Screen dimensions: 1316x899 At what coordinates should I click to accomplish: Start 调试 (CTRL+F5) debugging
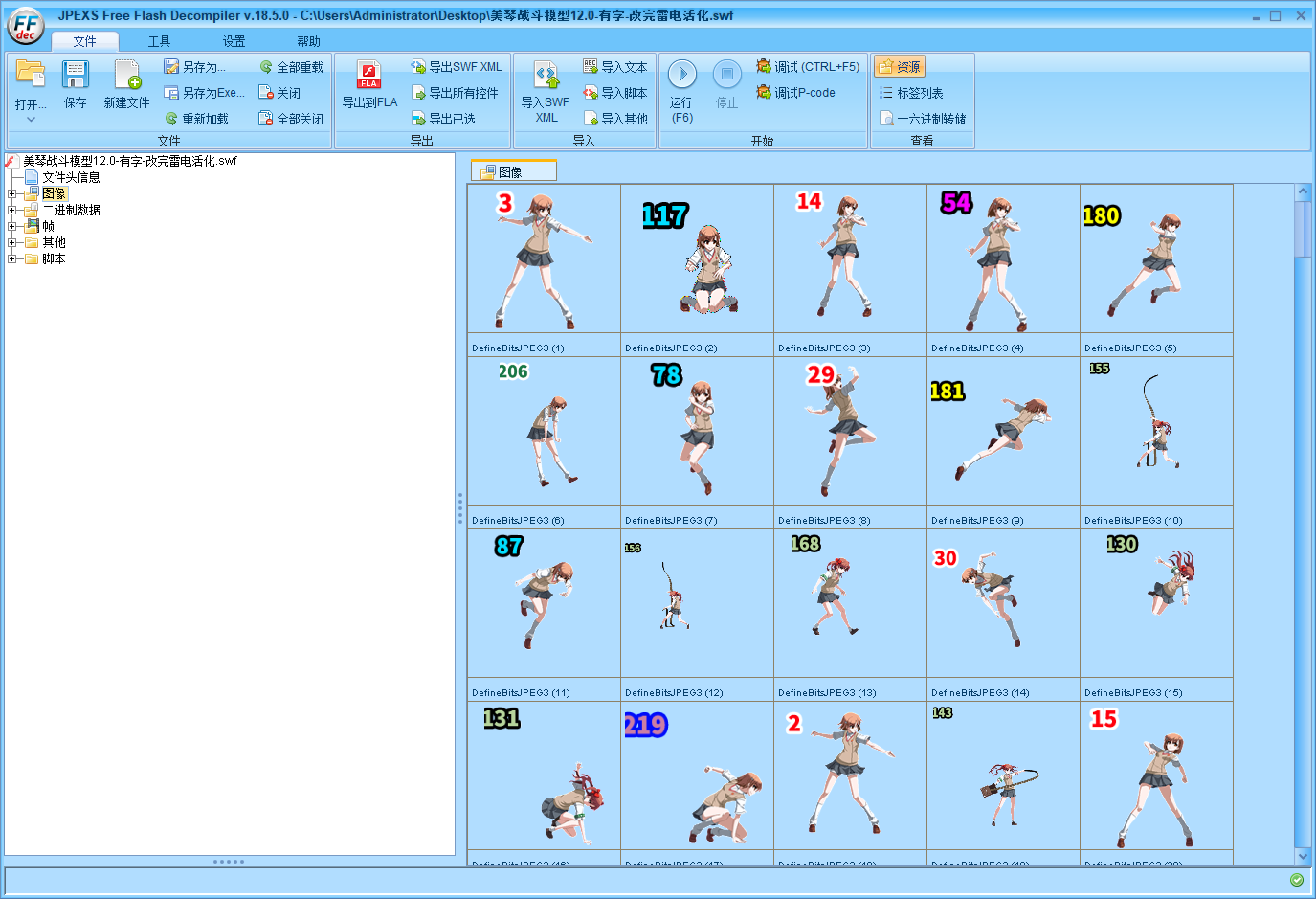click(808, 67)
